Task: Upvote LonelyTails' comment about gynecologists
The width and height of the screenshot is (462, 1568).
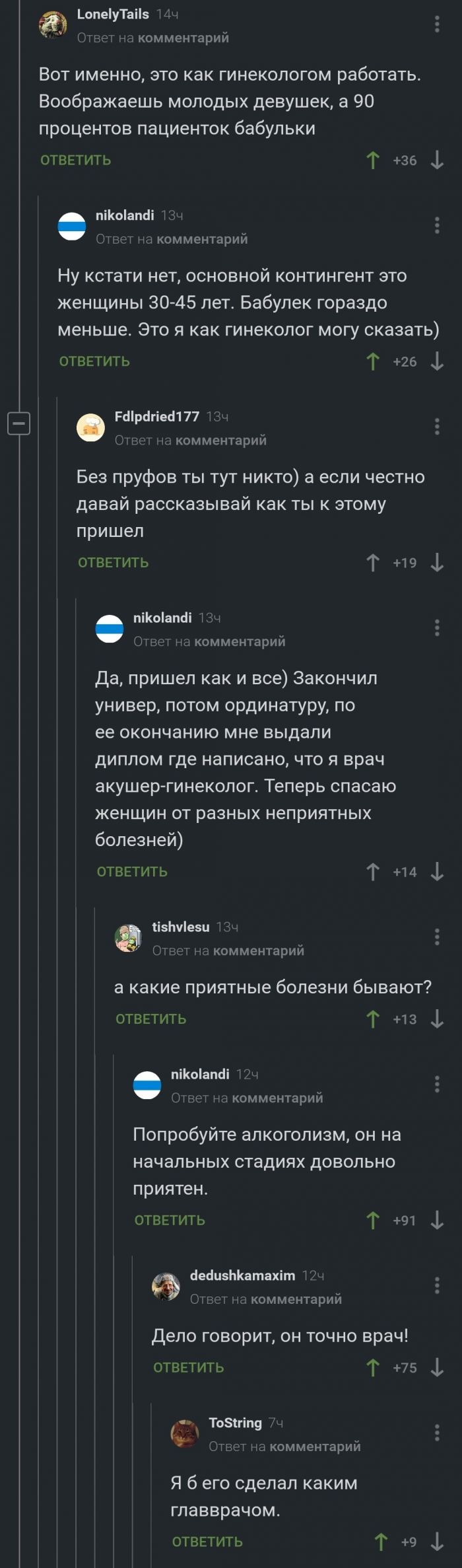Action: click(373, 160)
